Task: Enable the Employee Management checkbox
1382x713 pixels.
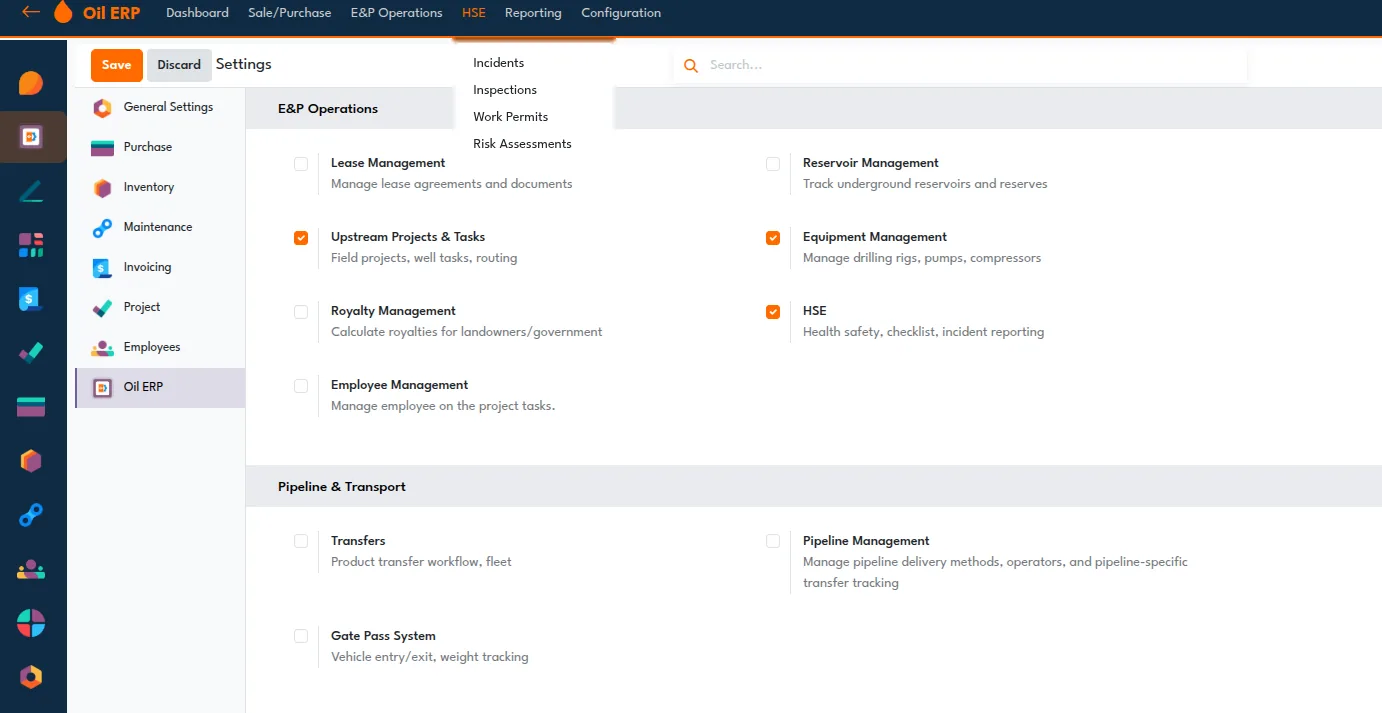Action: (x=301, y=386)
